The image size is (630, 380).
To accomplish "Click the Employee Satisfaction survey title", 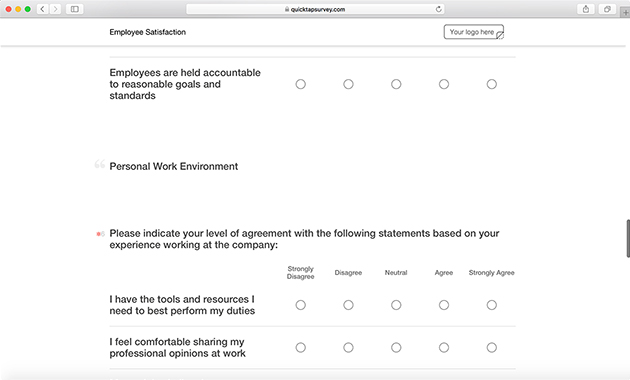I will [x=147, y=32].
